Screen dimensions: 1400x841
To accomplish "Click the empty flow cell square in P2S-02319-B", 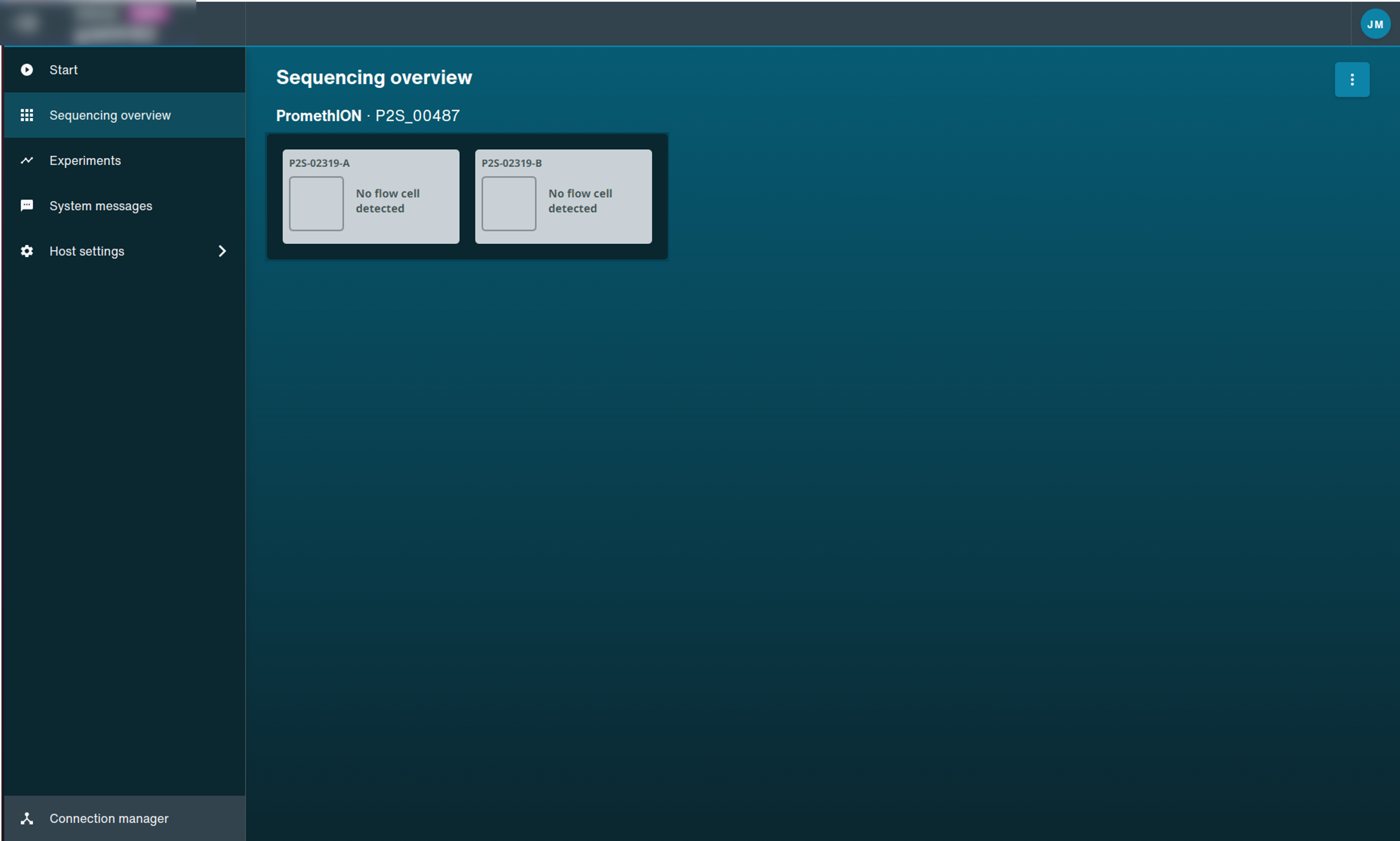I will [508, 204].
